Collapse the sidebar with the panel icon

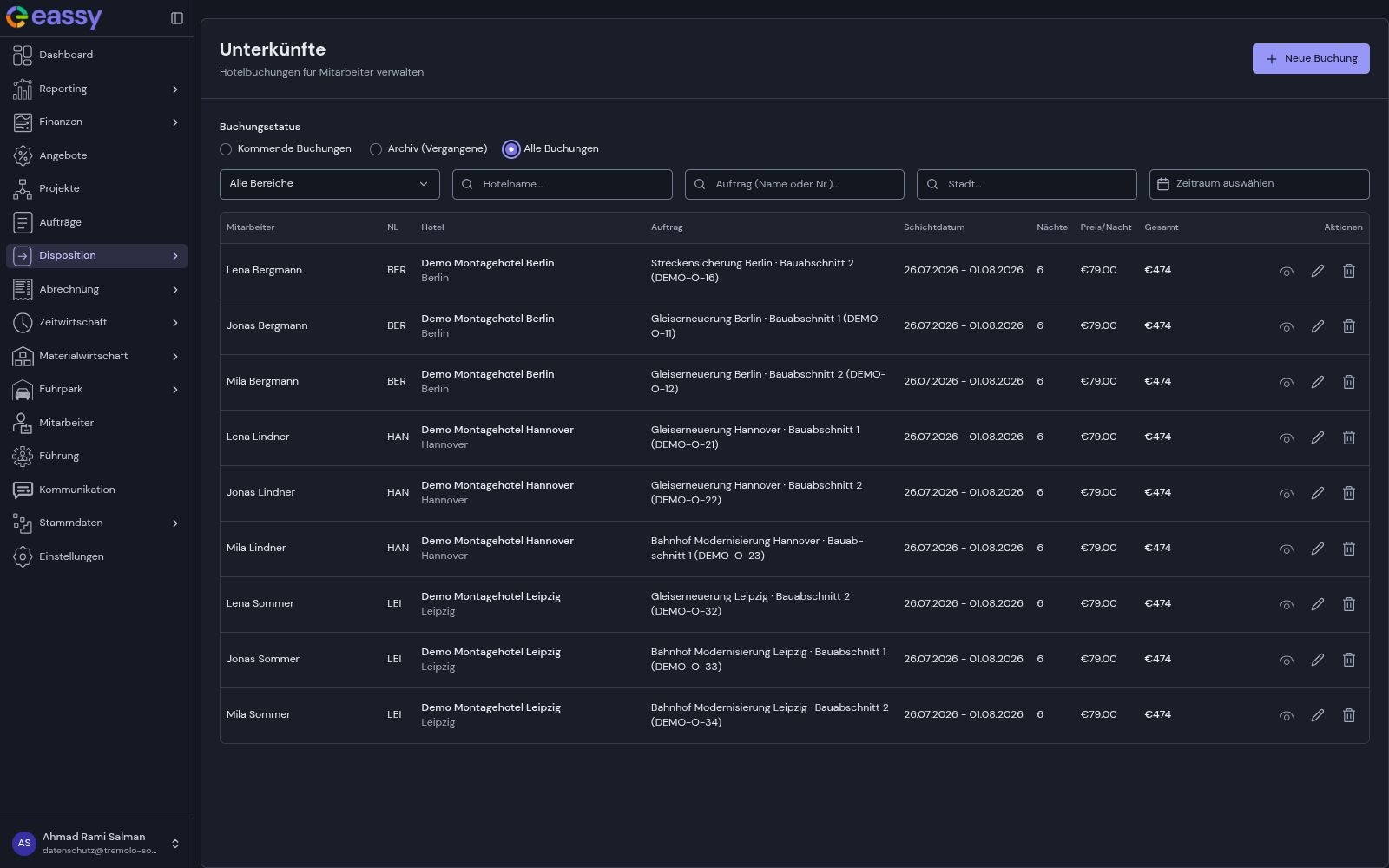[177, 18]
